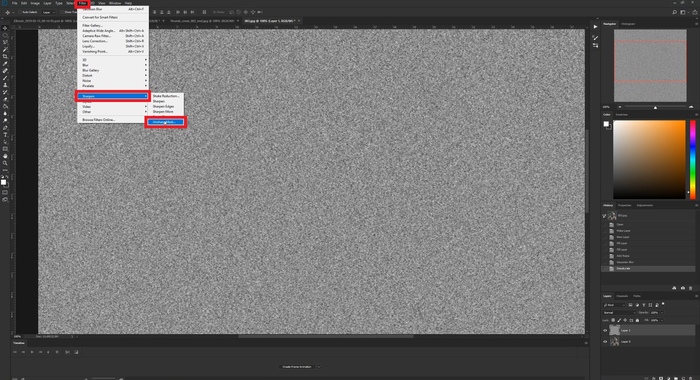Open the Create Frame Animation dropdown arrow
Screen dimensions: 700x380
coord(319,367)
